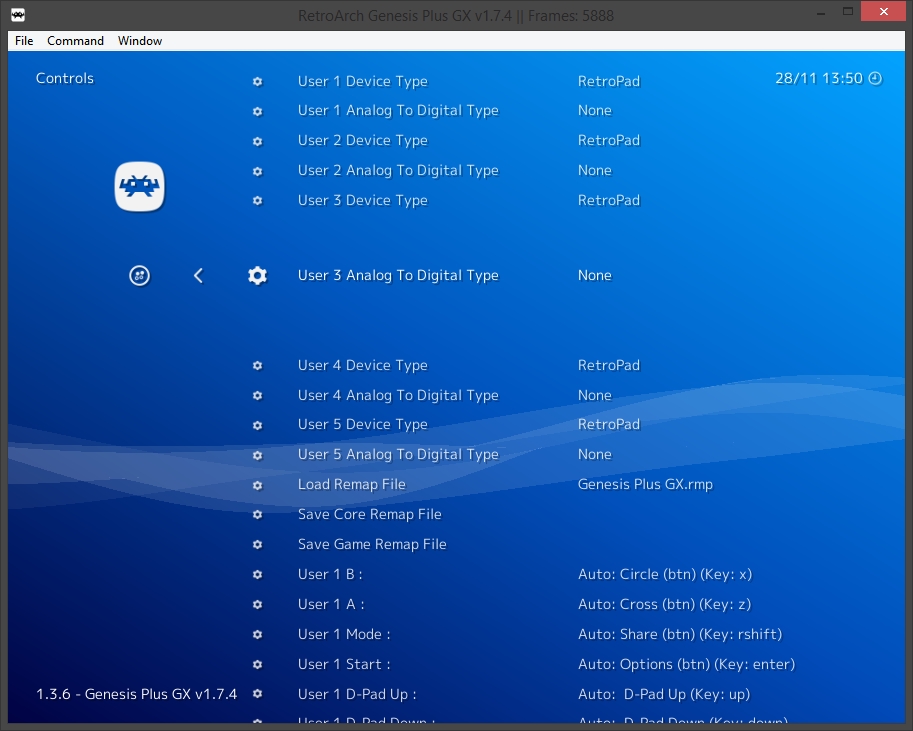Open the Window menu
Viewport: 913px width, 731px height.
tap(140, 41)
